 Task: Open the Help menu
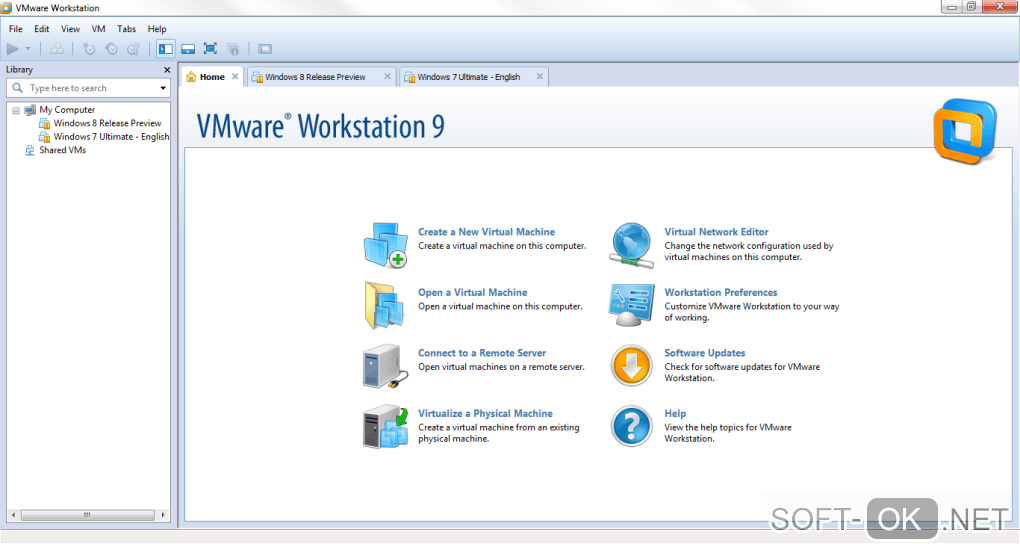[x=157, y=29]
